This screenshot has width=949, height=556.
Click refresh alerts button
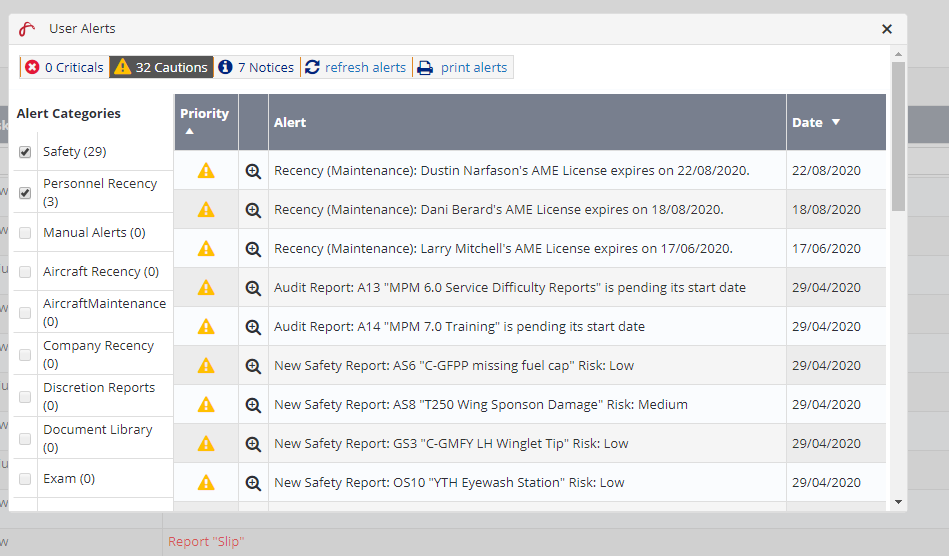click(x=355, y=67)
